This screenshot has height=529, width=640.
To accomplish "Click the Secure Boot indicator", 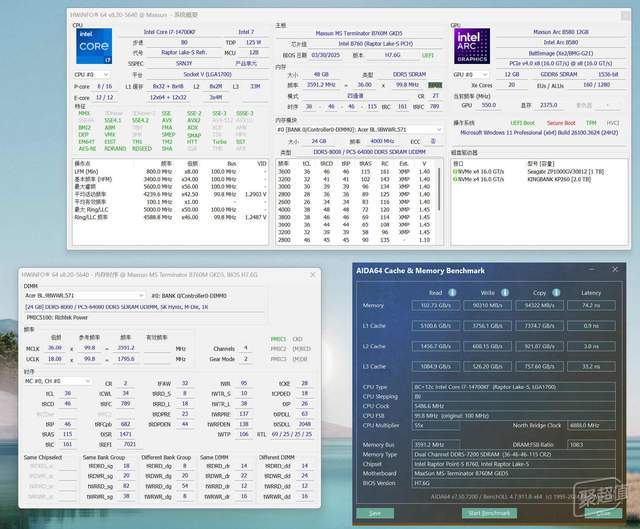I will [x=561, y=123].
